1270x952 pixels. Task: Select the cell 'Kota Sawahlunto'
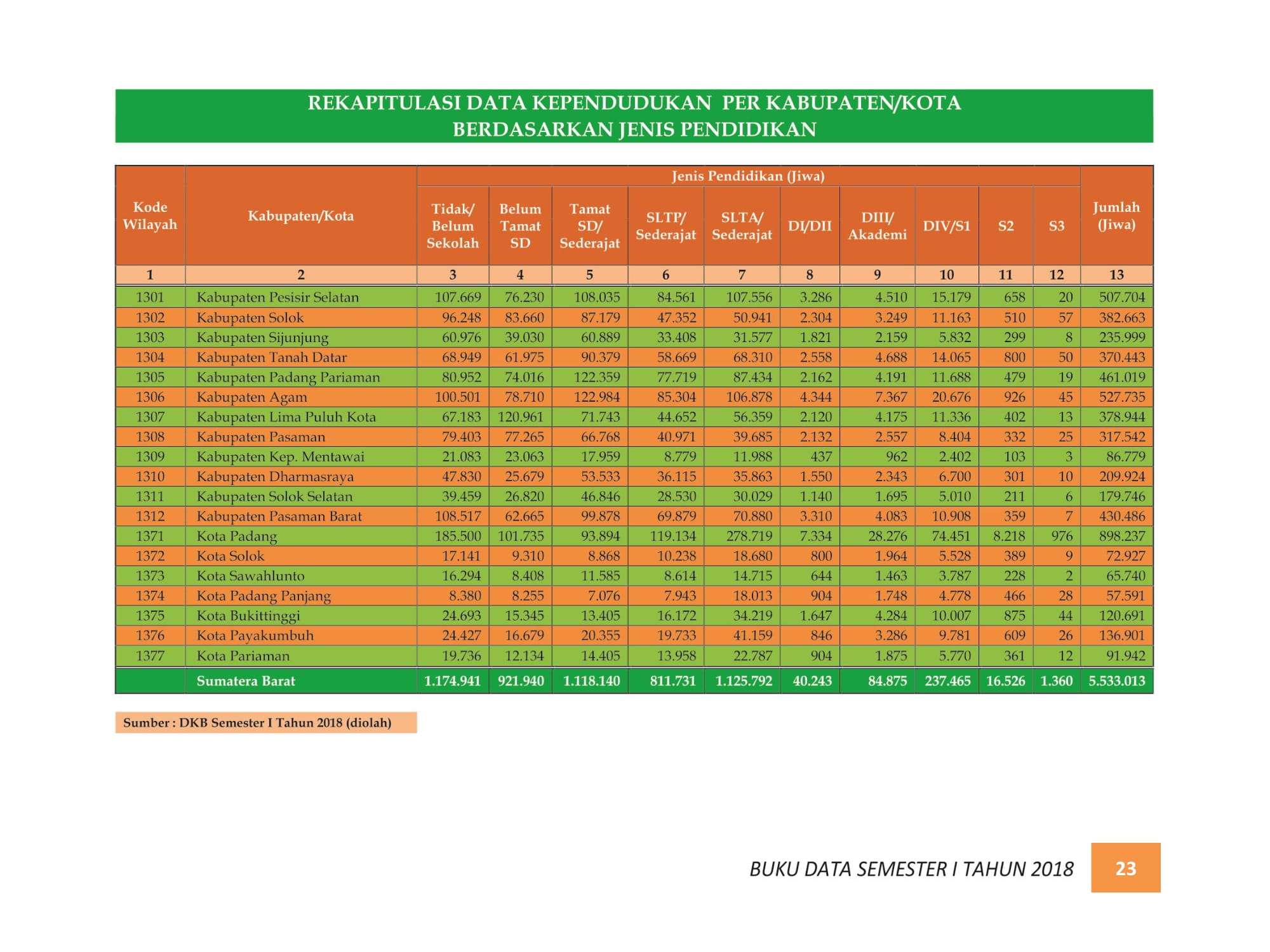[300, 576]
